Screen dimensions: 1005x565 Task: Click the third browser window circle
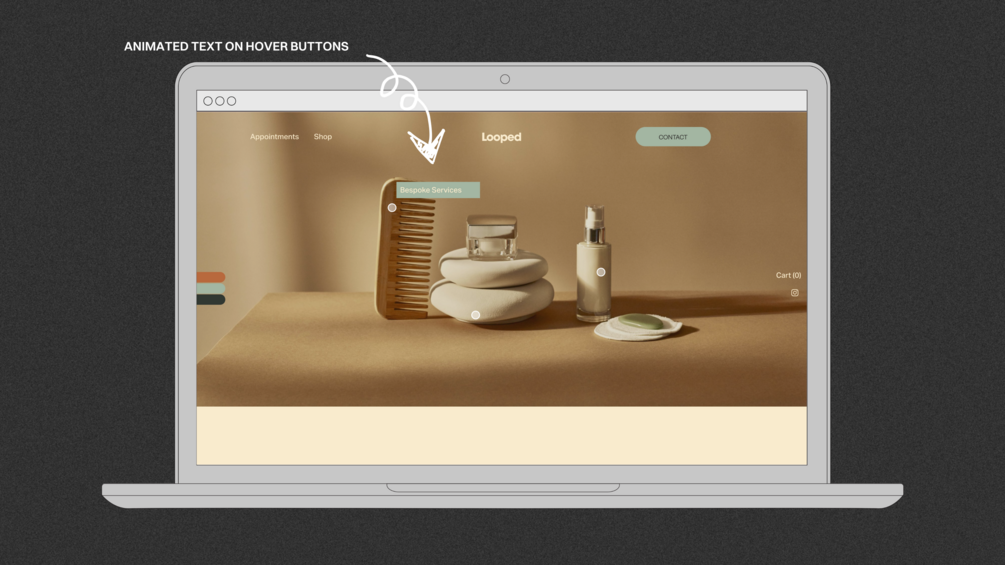(231, 101)
